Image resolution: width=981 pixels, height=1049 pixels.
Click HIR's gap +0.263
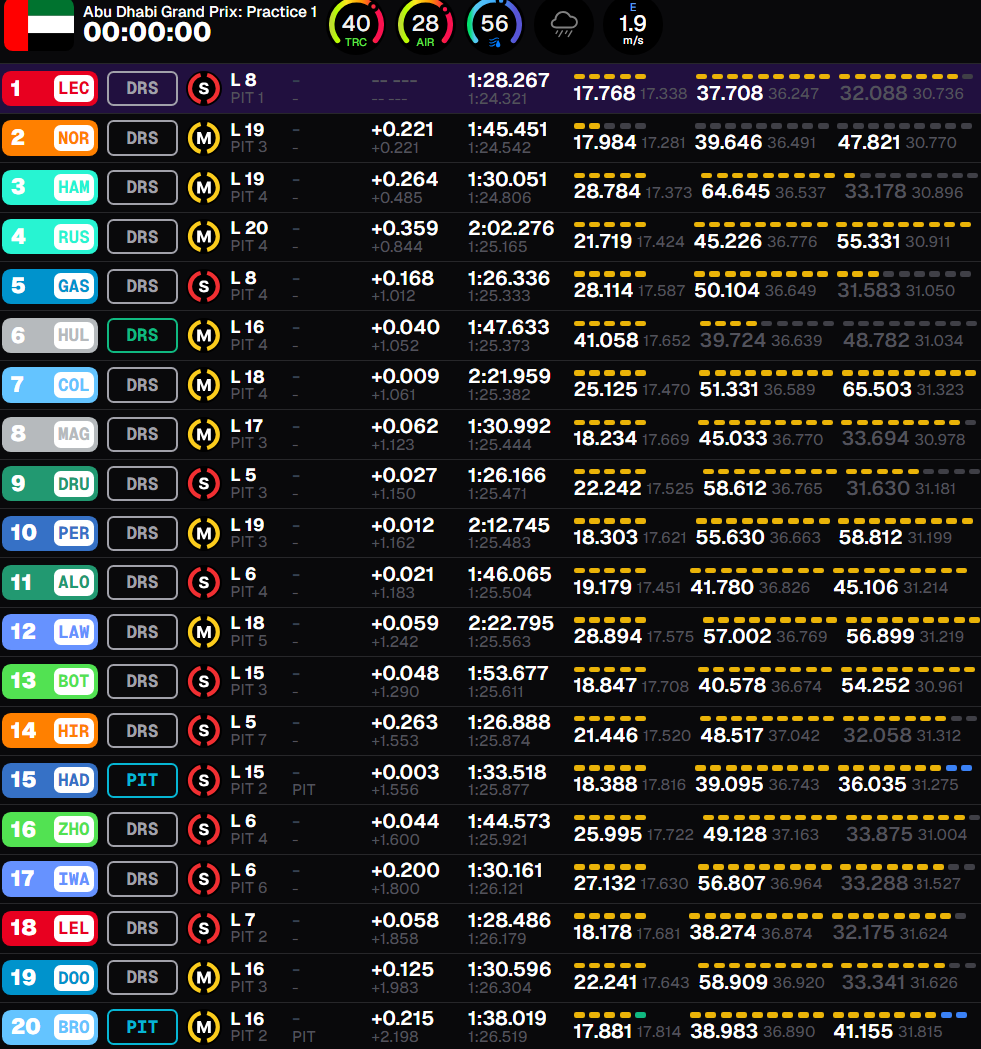(x=404, y=723)
